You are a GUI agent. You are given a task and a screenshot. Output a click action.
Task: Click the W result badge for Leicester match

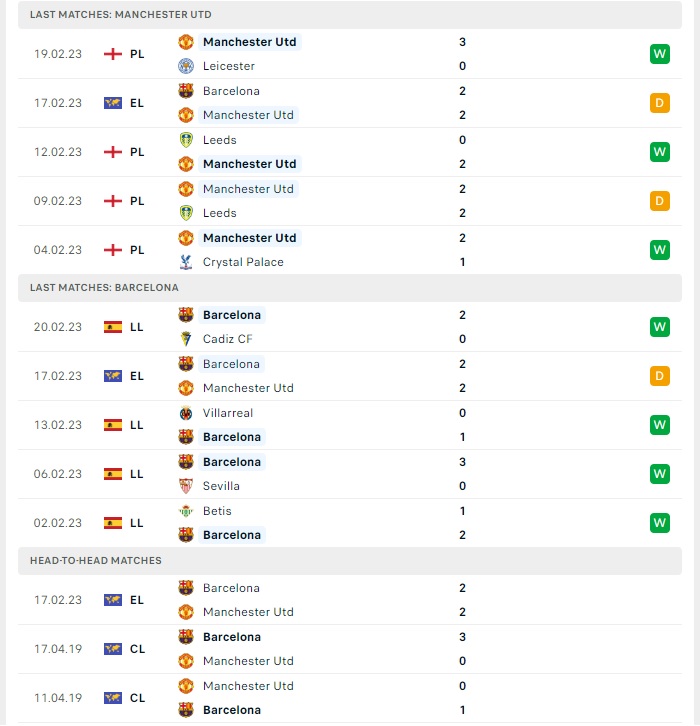660,54
